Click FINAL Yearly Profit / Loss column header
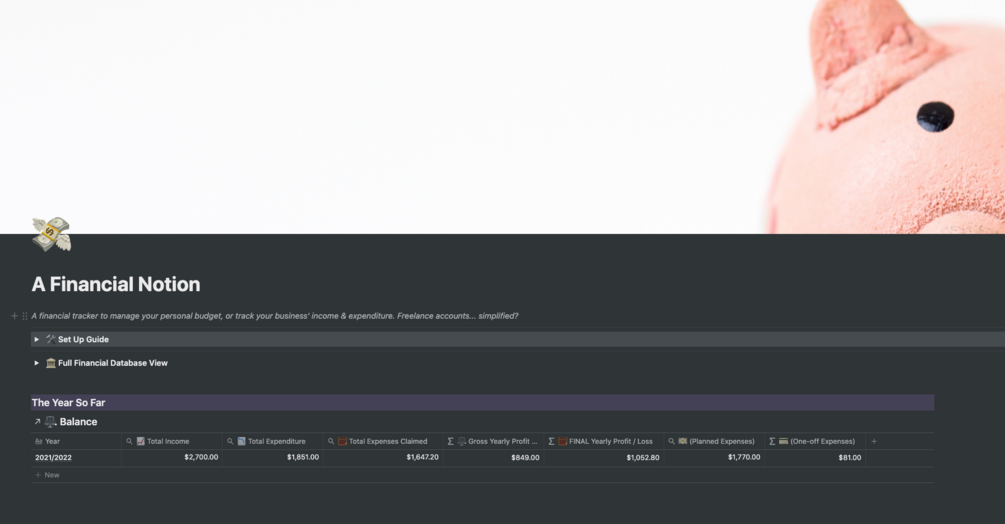 click(x=603, y=441)
